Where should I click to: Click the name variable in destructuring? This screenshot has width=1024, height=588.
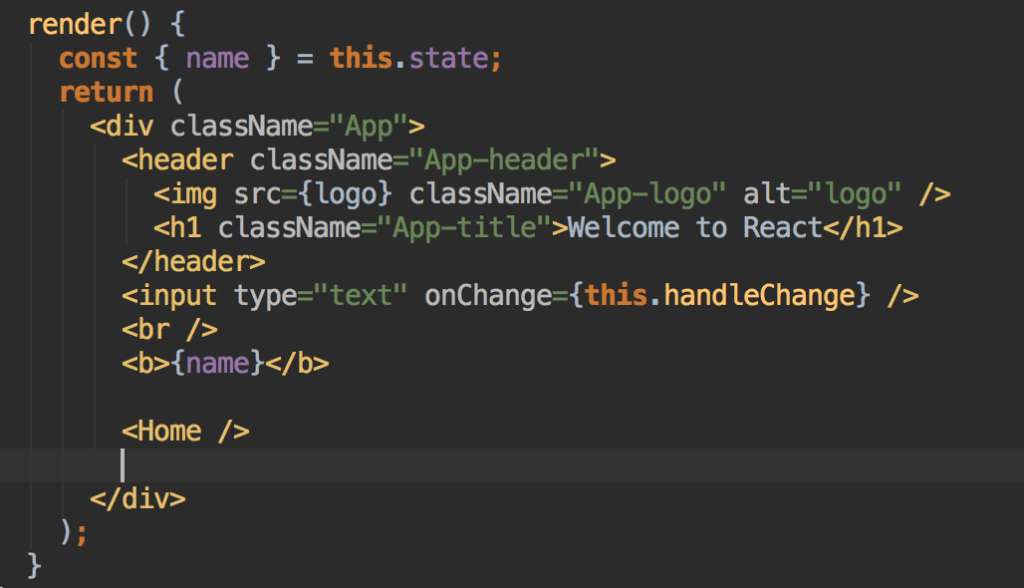[216, 57]
